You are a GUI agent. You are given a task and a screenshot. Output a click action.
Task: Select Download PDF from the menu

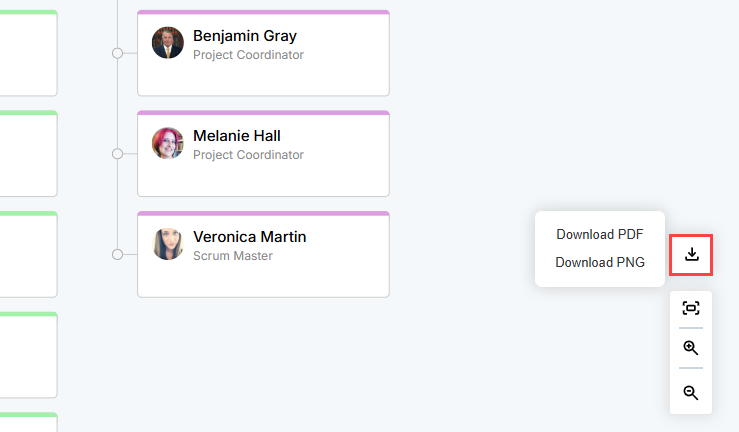(600, 235)
